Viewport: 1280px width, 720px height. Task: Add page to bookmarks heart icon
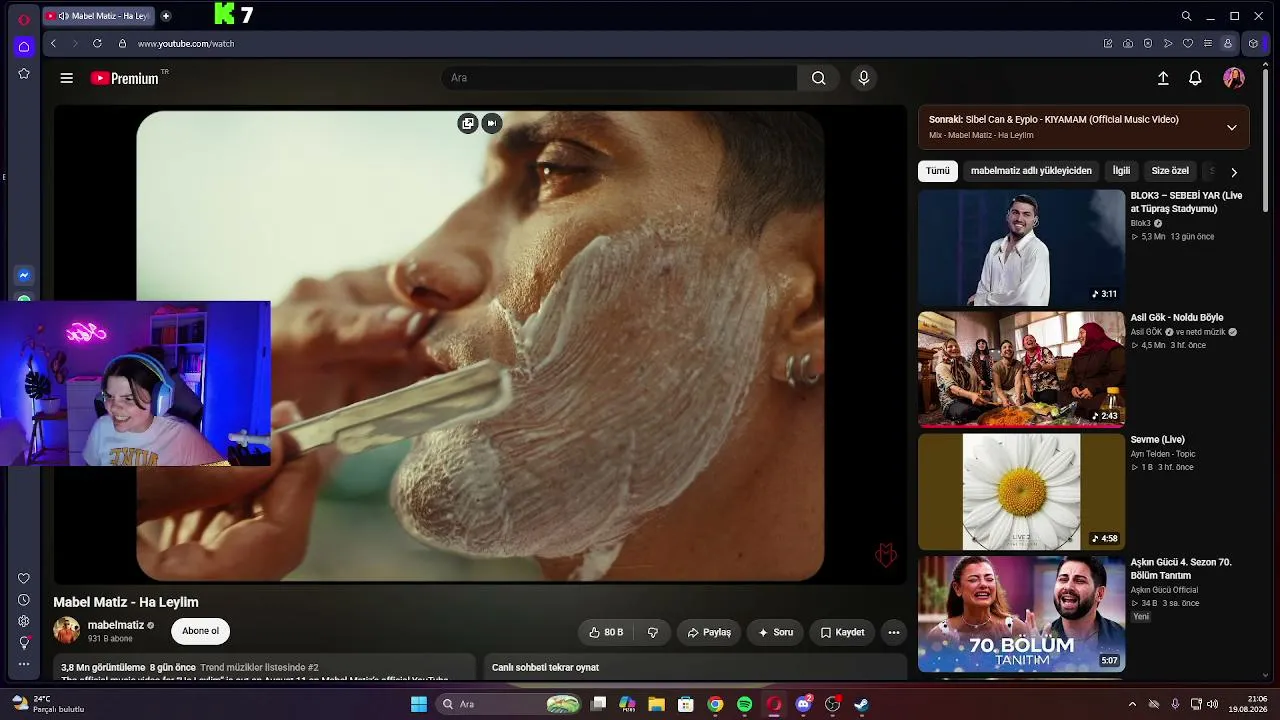[1188, 44]
